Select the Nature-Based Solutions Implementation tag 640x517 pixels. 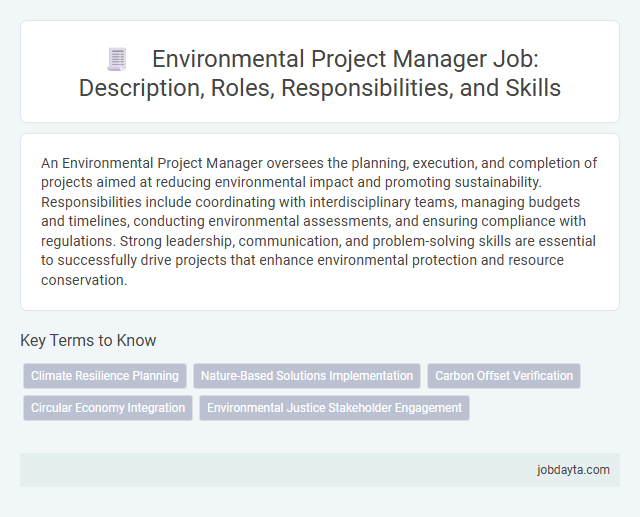pyautogui.click(x=307, y=376)
